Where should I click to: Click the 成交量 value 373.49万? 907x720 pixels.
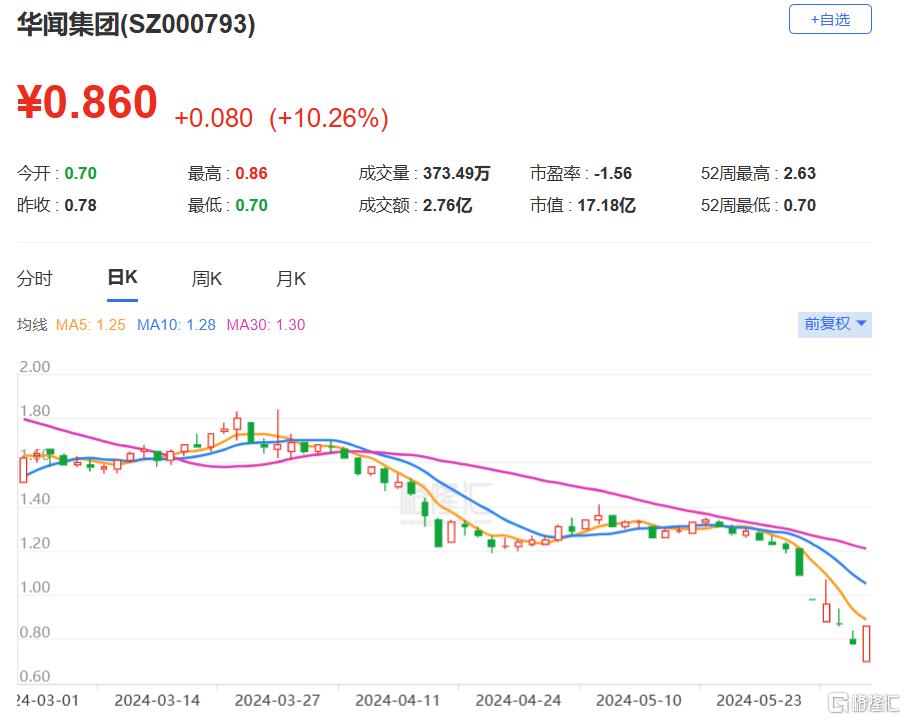(456, 173)
